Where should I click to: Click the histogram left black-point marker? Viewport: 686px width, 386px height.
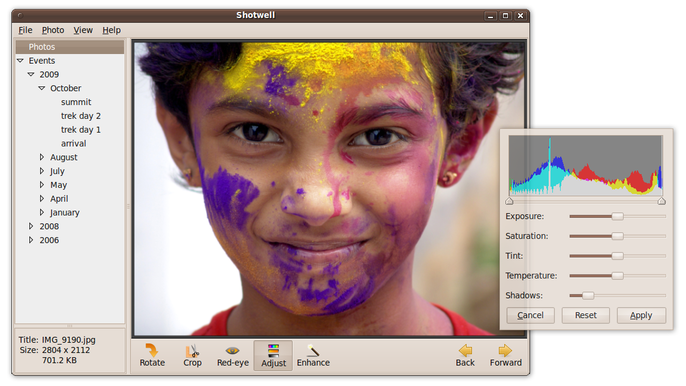pyautogui.click(x=509, y=201)
